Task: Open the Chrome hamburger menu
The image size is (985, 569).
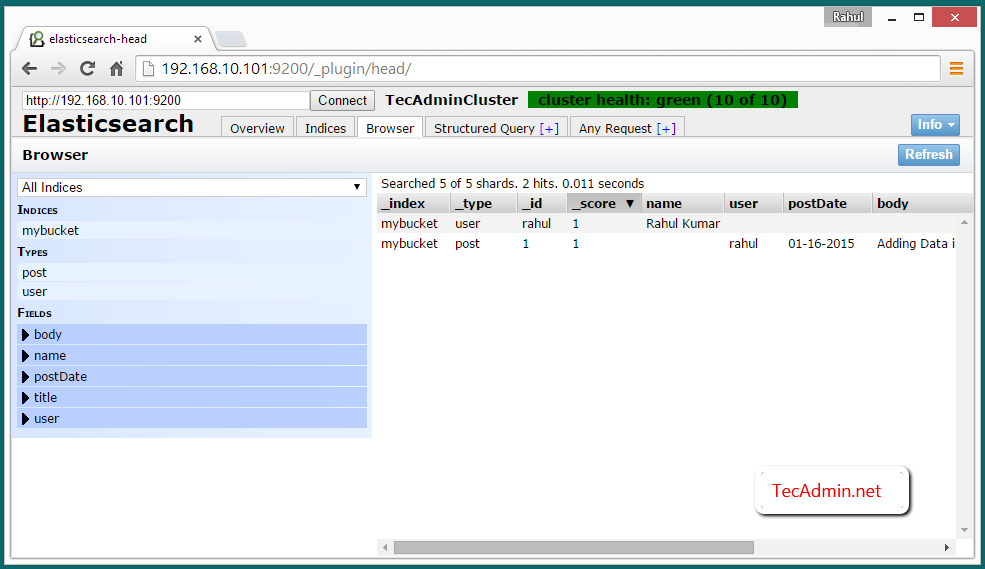Action: 956,68
